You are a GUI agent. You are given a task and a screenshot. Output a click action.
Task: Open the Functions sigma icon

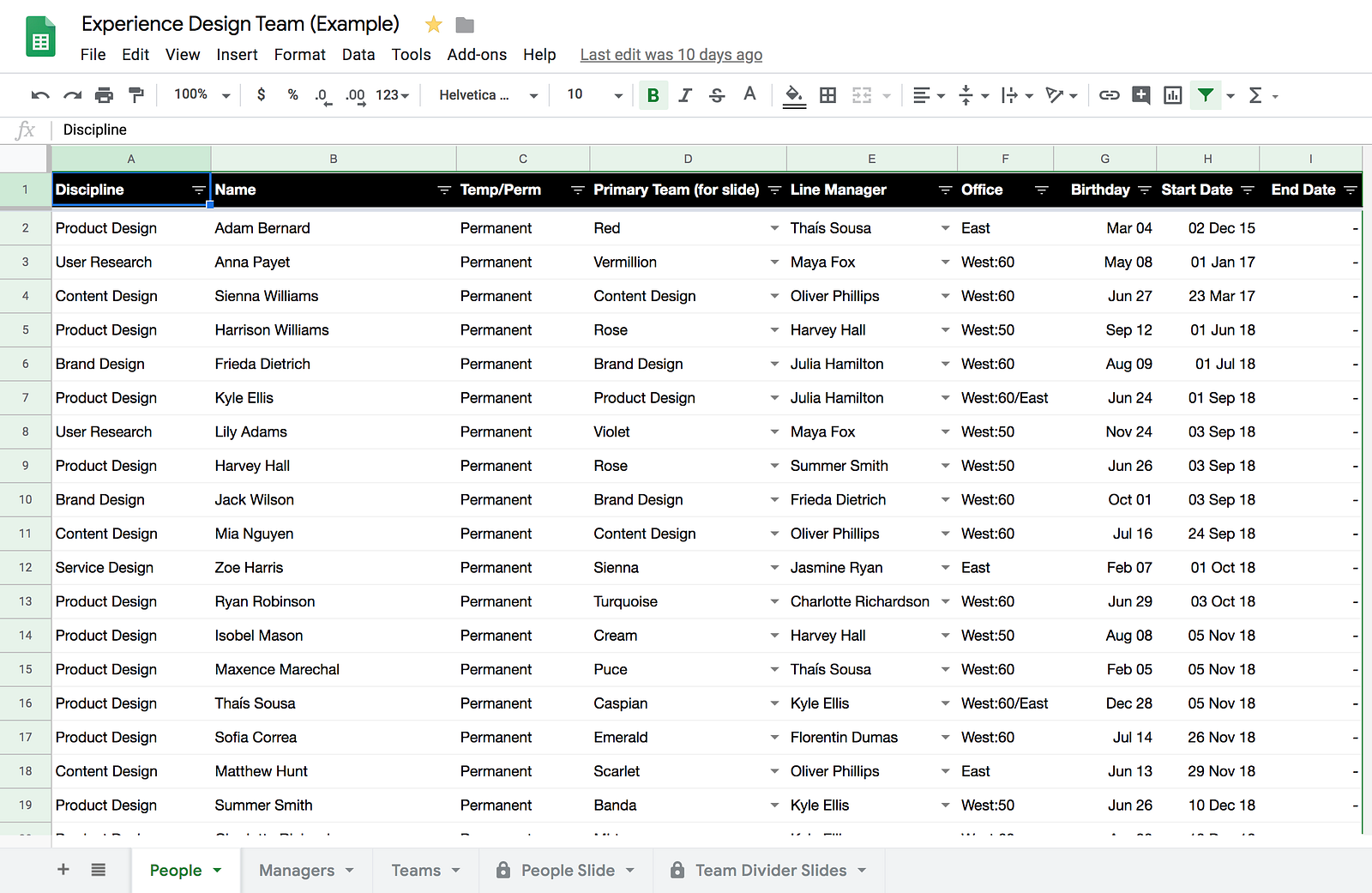(x=1255, y=95)
